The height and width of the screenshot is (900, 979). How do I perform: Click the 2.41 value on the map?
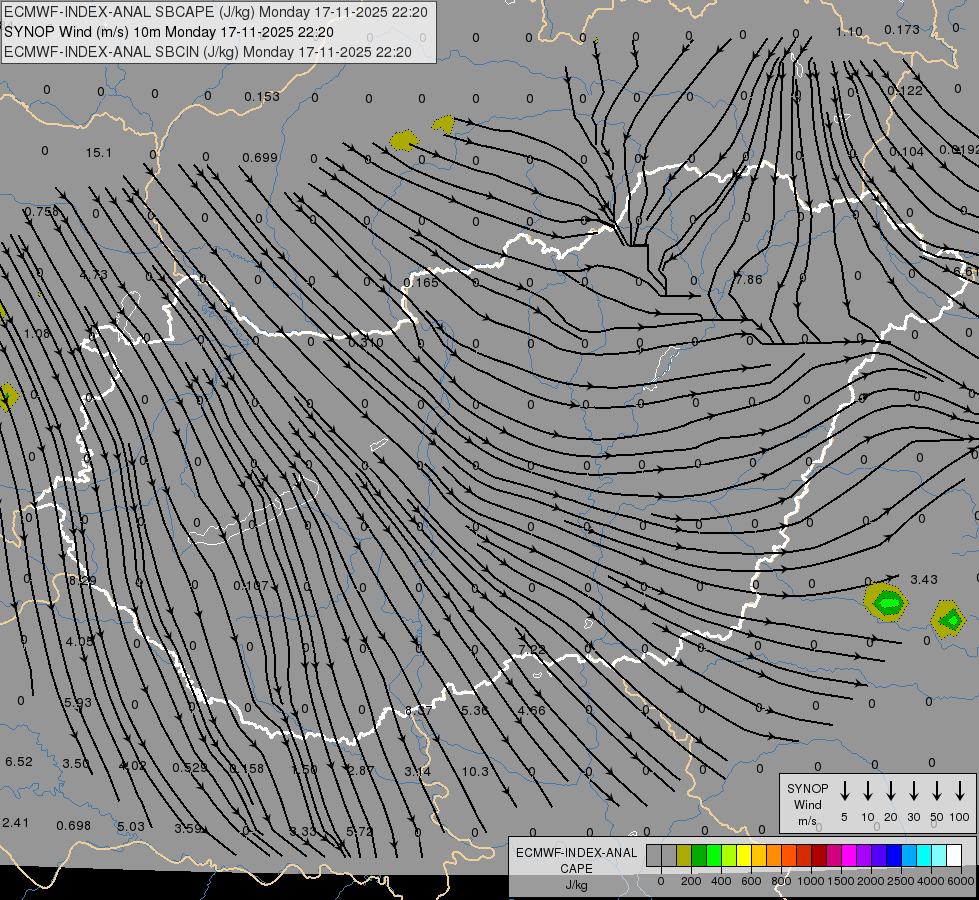tap(16, 822)
